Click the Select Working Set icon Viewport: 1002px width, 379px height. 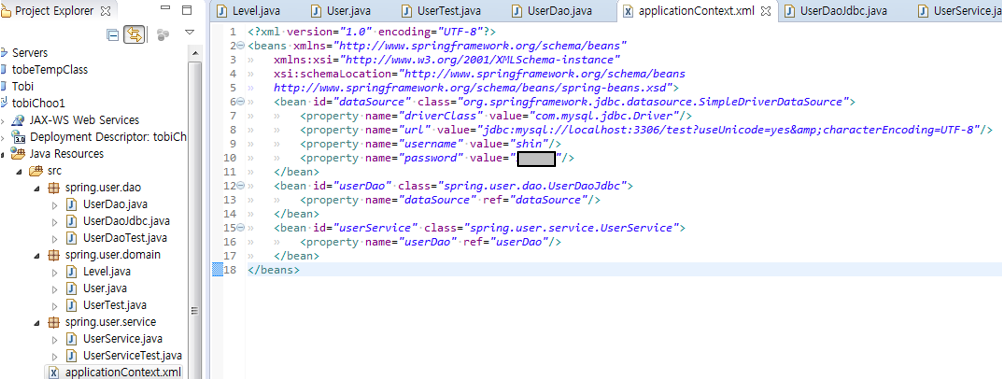coord(163,35)
